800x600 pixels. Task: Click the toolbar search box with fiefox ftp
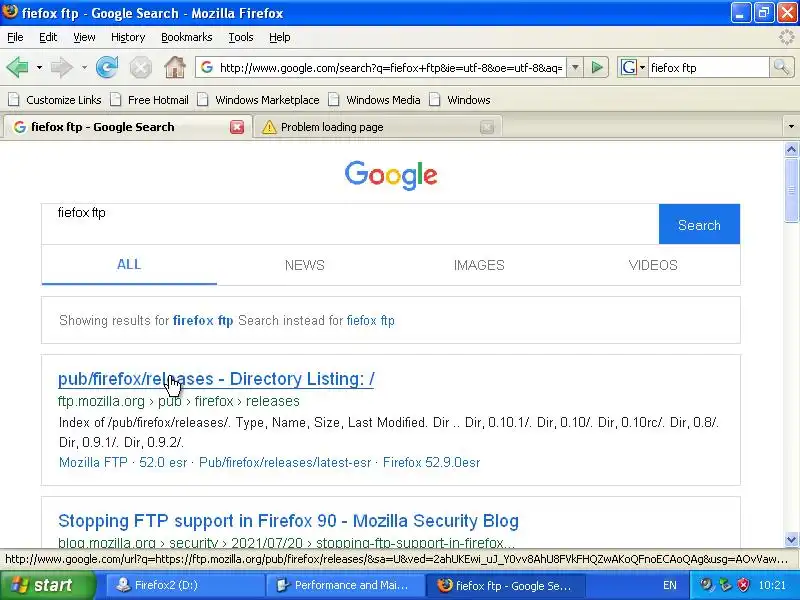(x=709, y=67)
